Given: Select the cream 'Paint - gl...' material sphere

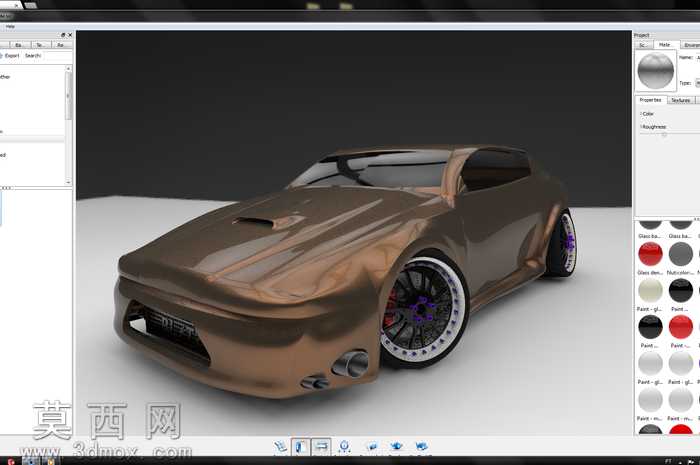Looking at the screenshot, I should tap(650, 291).
